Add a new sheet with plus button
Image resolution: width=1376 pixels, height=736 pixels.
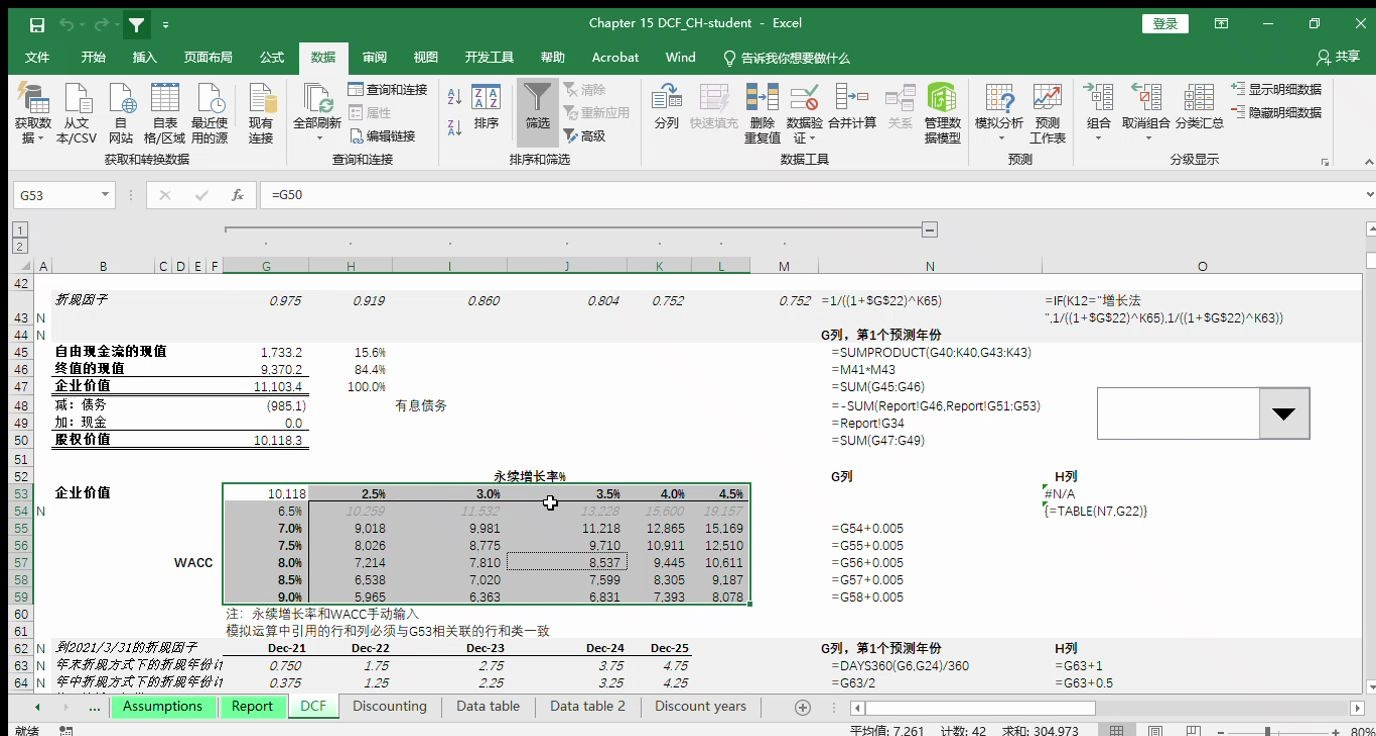tap(802, 707)
